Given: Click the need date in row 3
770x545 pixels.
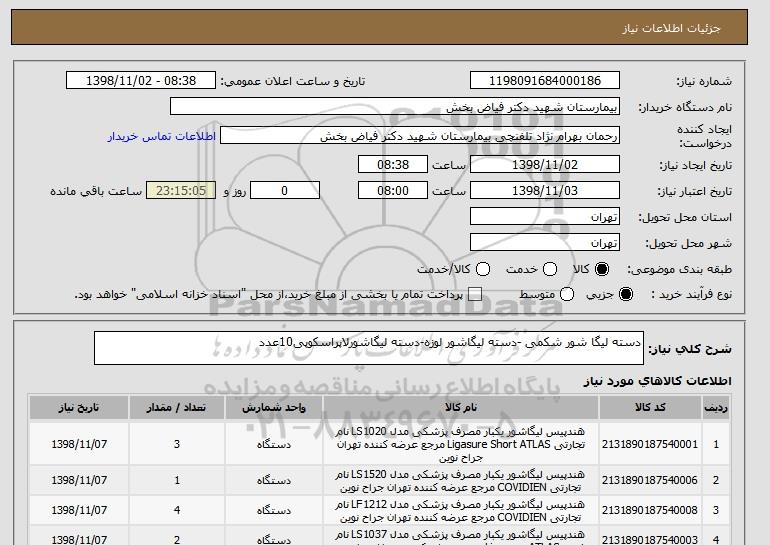Looking at the screenshot, I should pos(79,511).
